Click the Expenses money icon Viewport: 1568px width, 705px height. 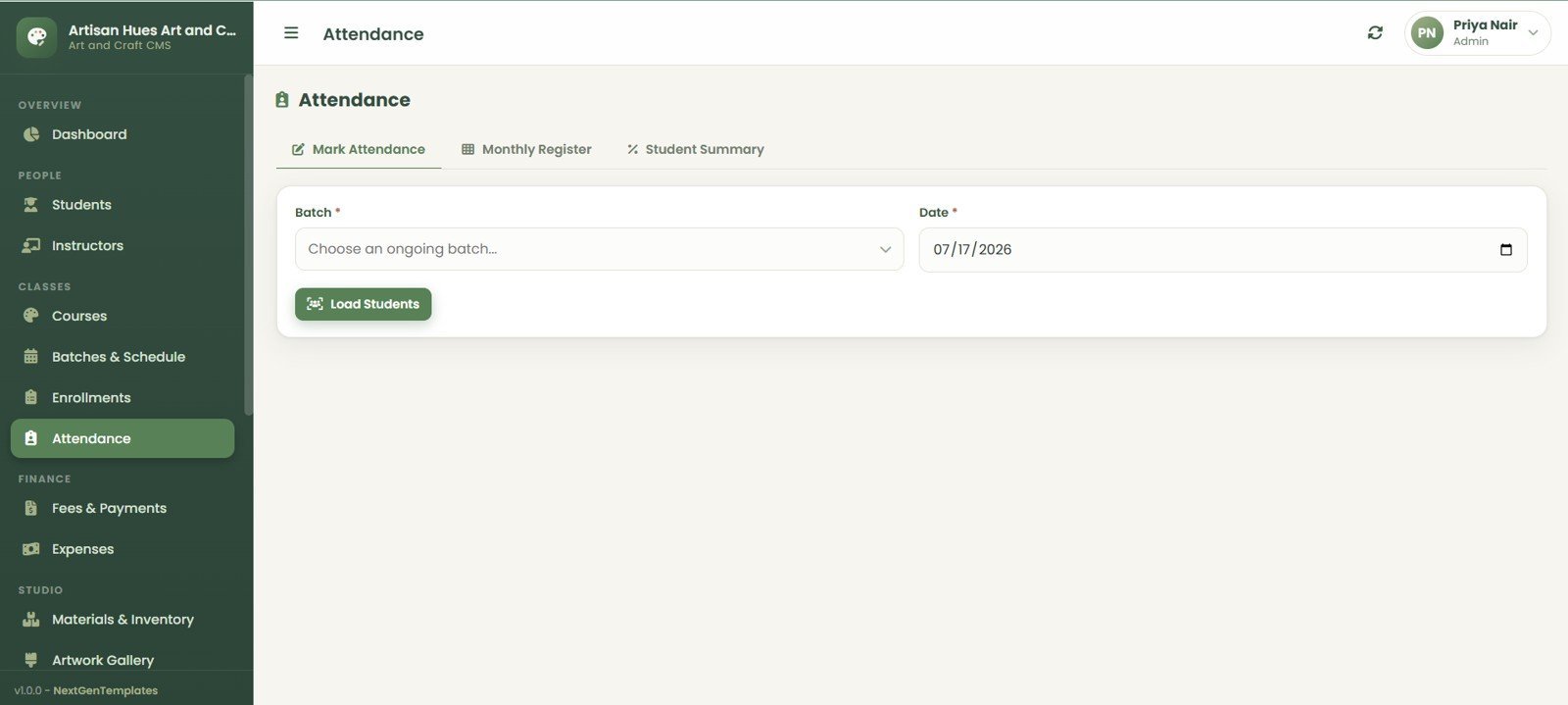click(x=31, y=549)
